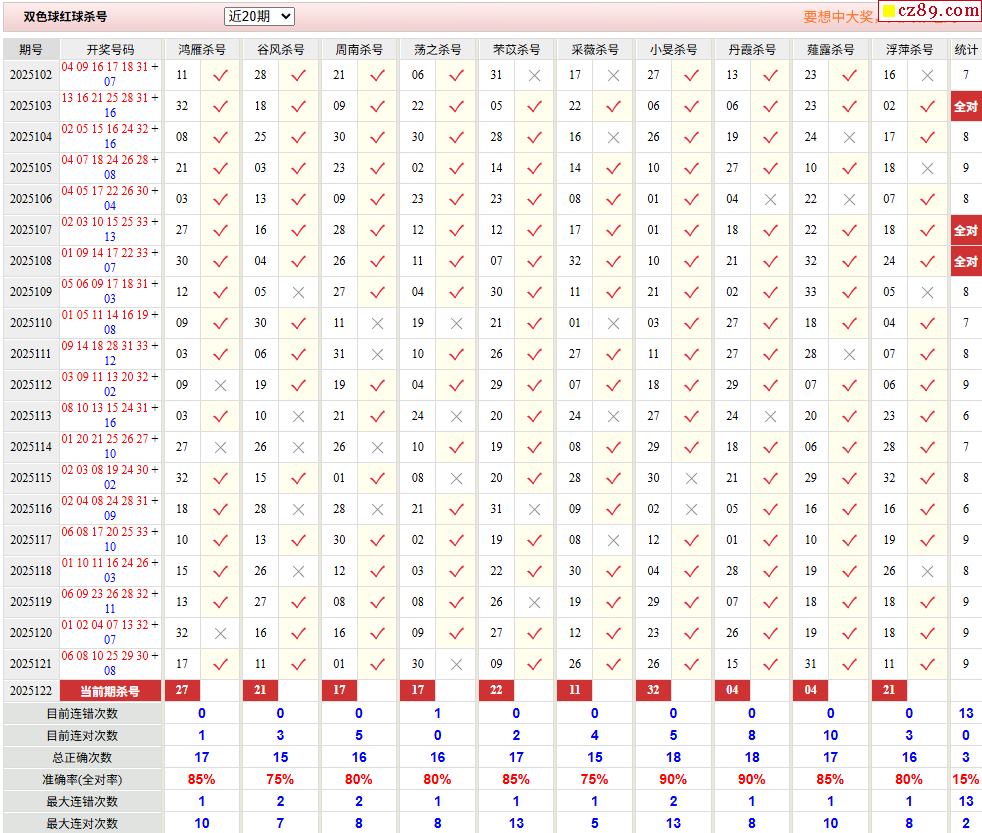Click the cross mark in 周南杀号 row 2025110
The image size is (982, 833).
[377, 323]
